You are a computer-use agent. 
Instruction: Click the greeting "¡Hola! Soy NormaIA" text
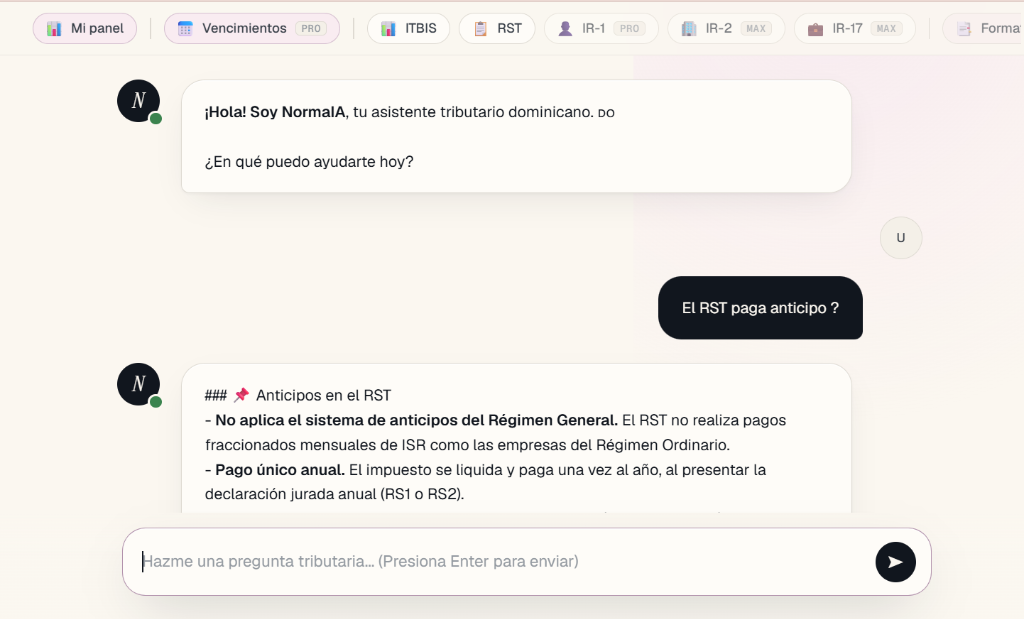275,112
